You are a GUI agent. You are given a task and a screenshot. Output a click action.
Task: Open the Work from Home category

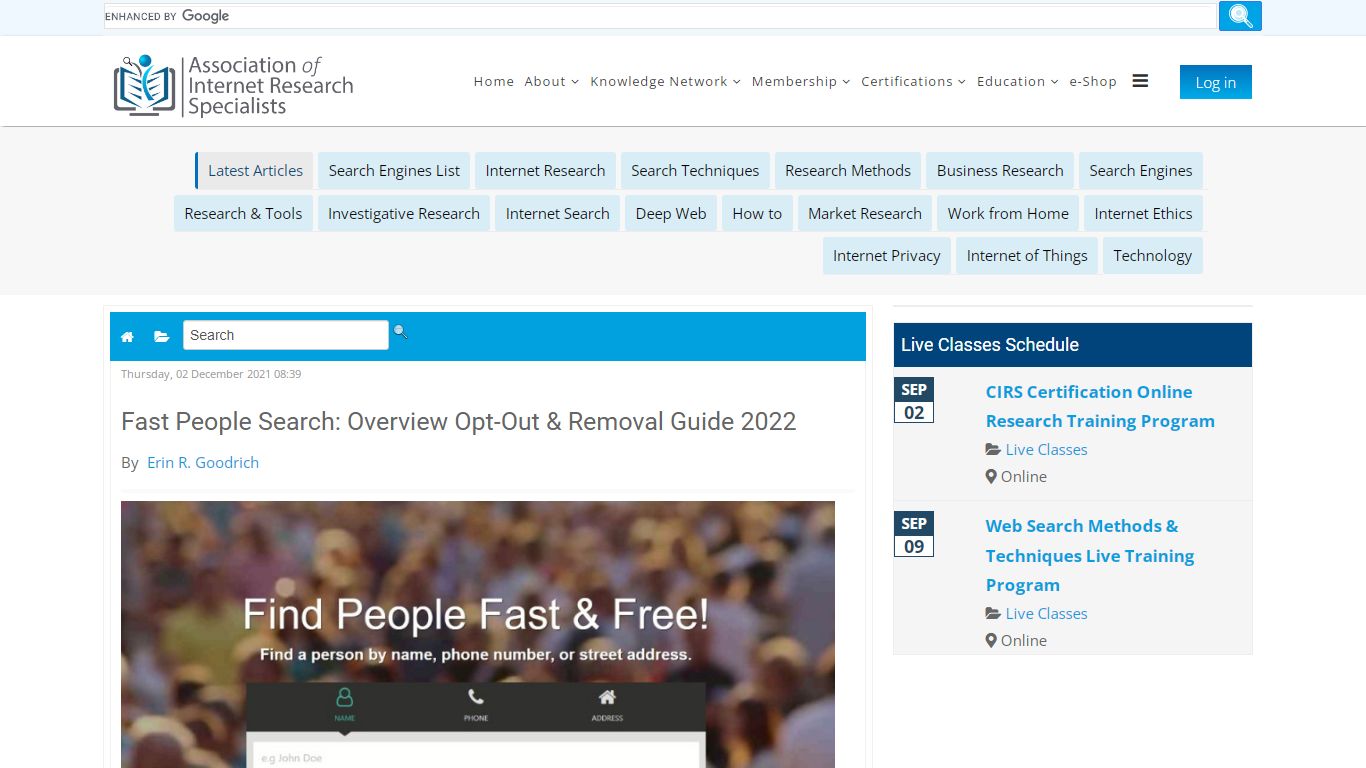(1008, 213)
